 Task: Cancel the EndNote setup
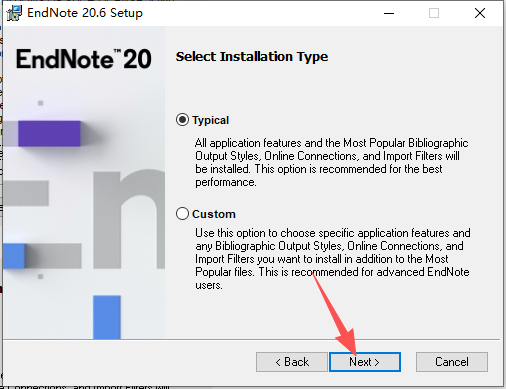point(452,362)
